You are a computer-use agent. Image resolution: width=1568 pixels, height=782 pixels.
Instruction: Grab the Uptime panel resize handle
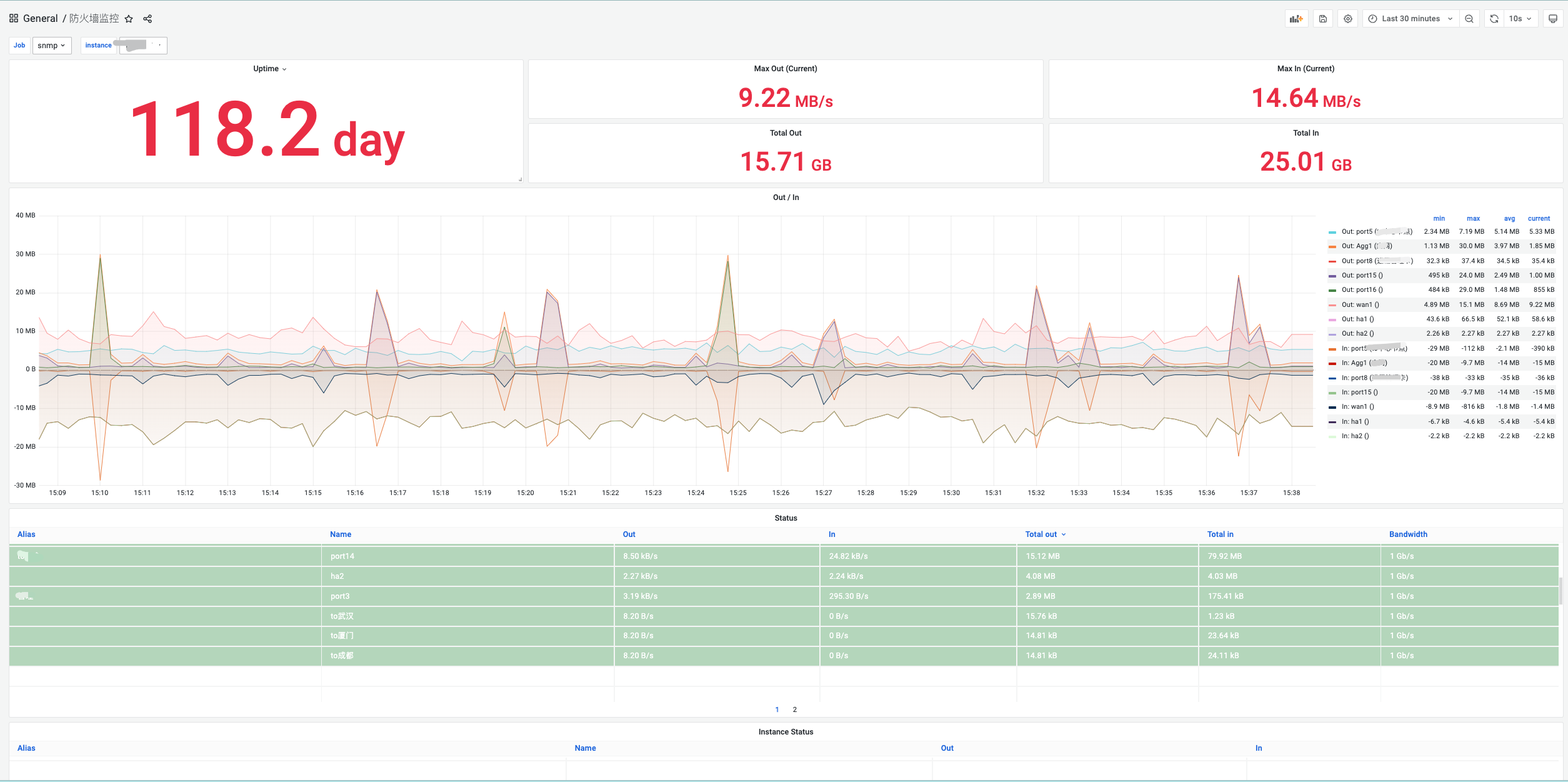pos(520,179)
